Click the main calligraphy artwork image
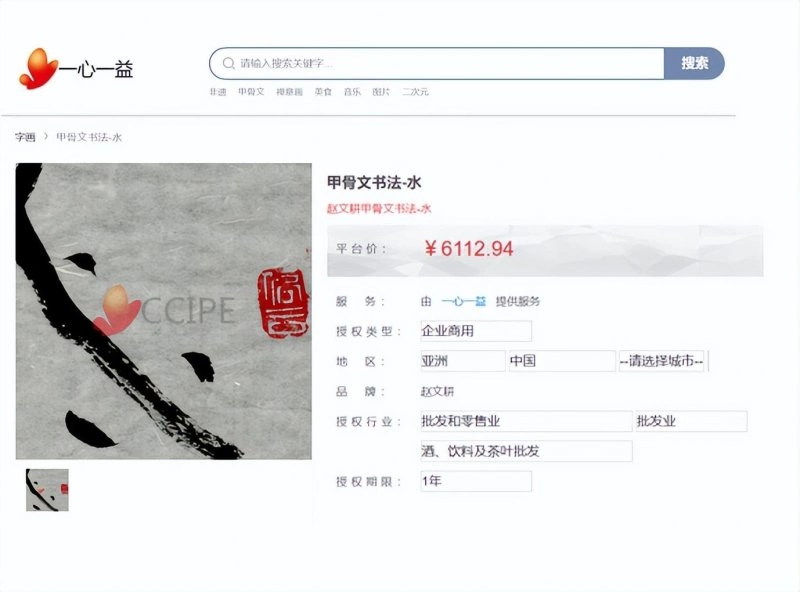Image resolution: width=800 pixels, height=592 pixels. click(164, 311)
